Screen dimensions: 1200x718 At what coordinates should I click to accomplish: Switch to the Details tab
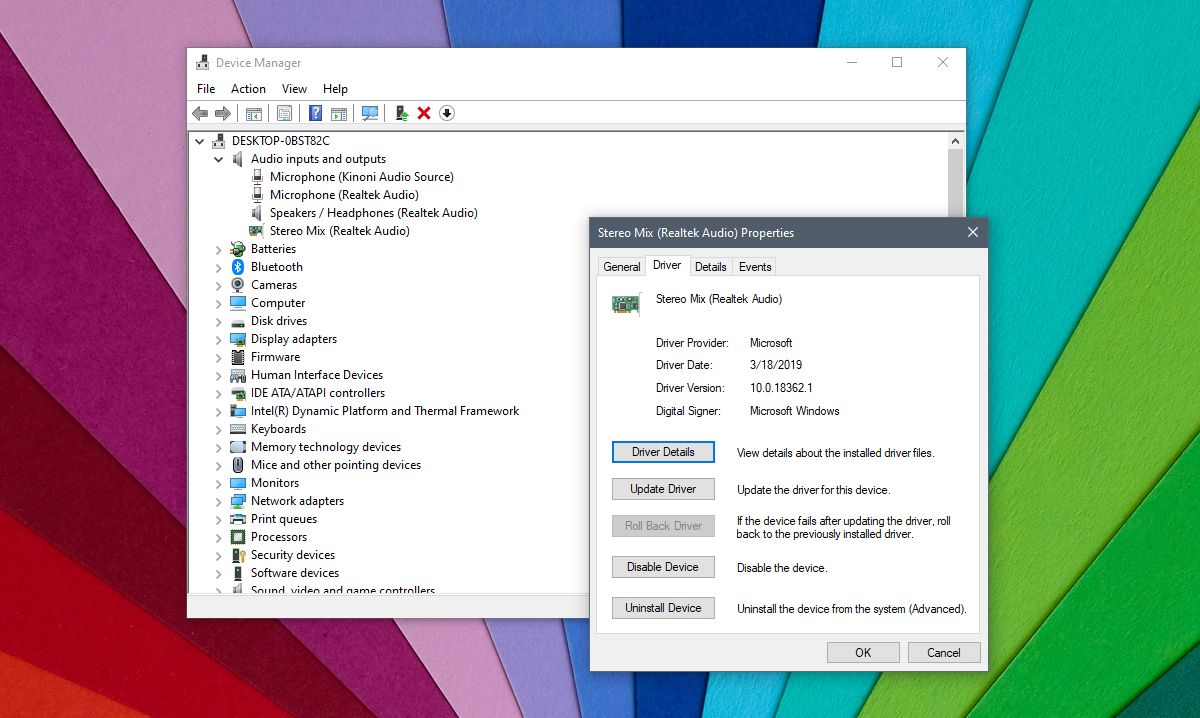pyautogui.click(x=710, y=267)
